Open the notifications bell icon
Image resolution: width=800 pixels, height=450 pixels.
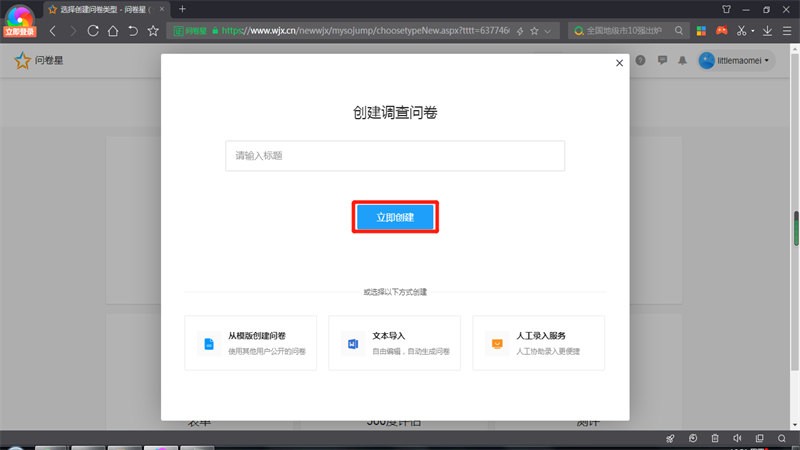click(683, 60)
